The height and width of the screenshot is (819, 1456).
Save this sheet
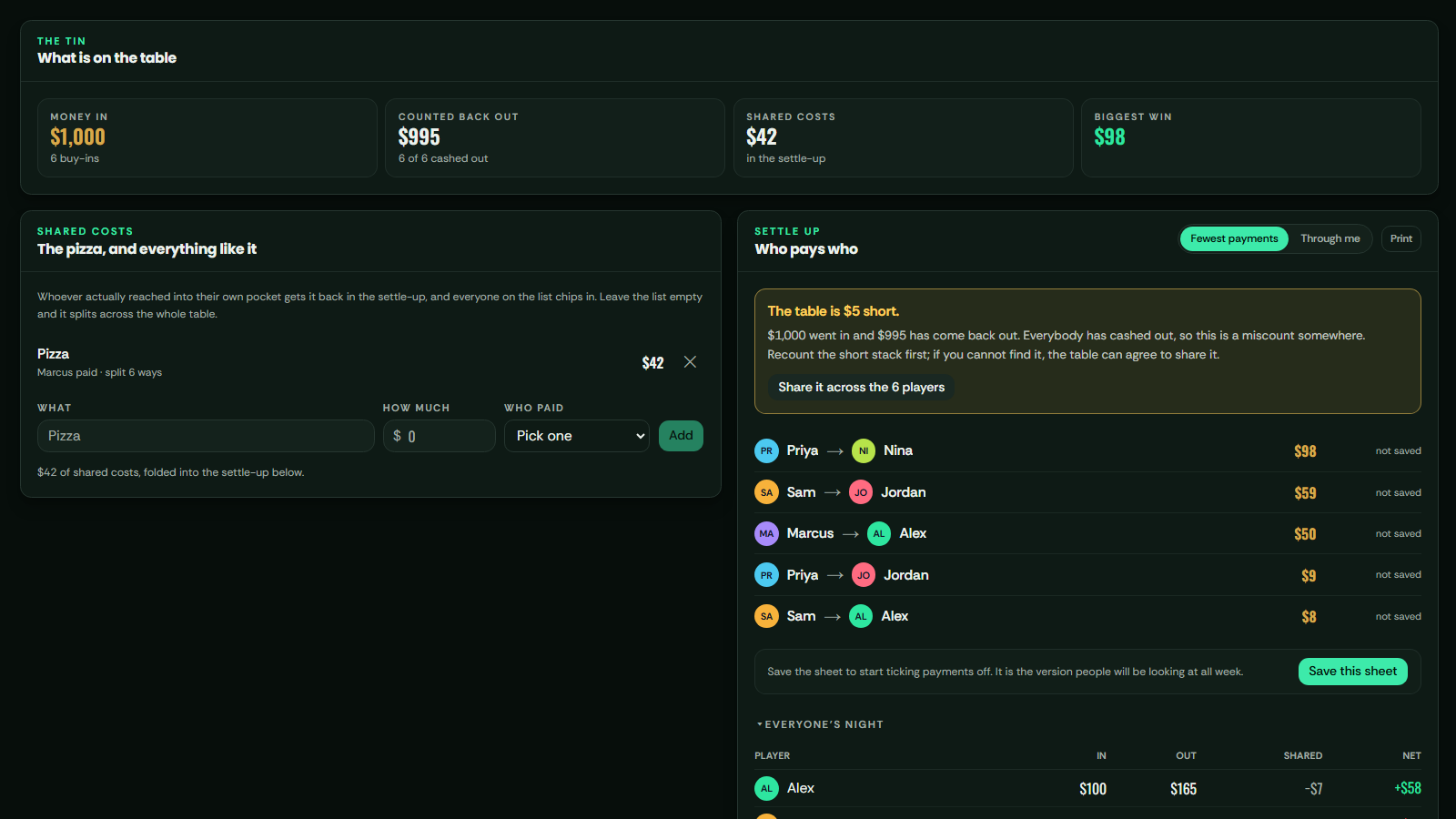[1352, 672]
